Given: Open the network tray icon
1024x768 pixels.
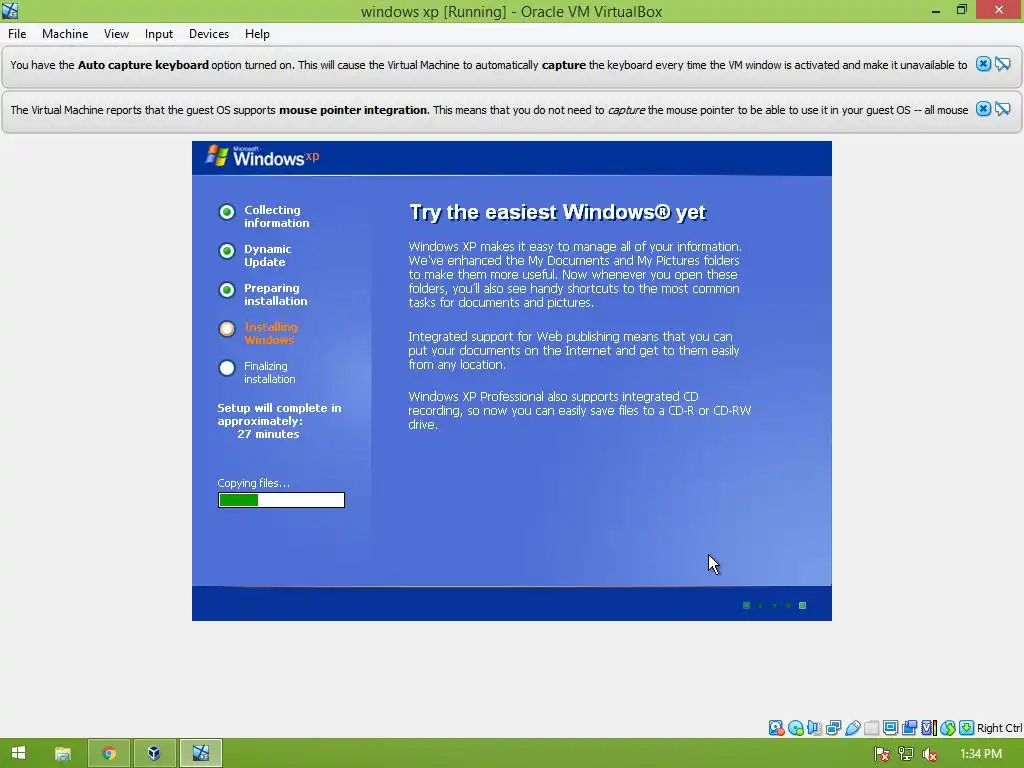Looking at the screenshot, I should click(x=905, y=754).
